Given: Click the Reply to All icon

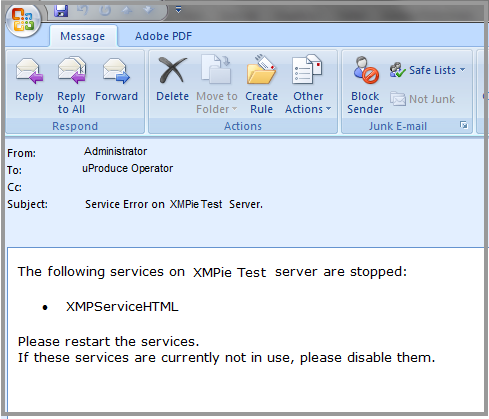Looking at the screenshot, I should coord(71,70).
